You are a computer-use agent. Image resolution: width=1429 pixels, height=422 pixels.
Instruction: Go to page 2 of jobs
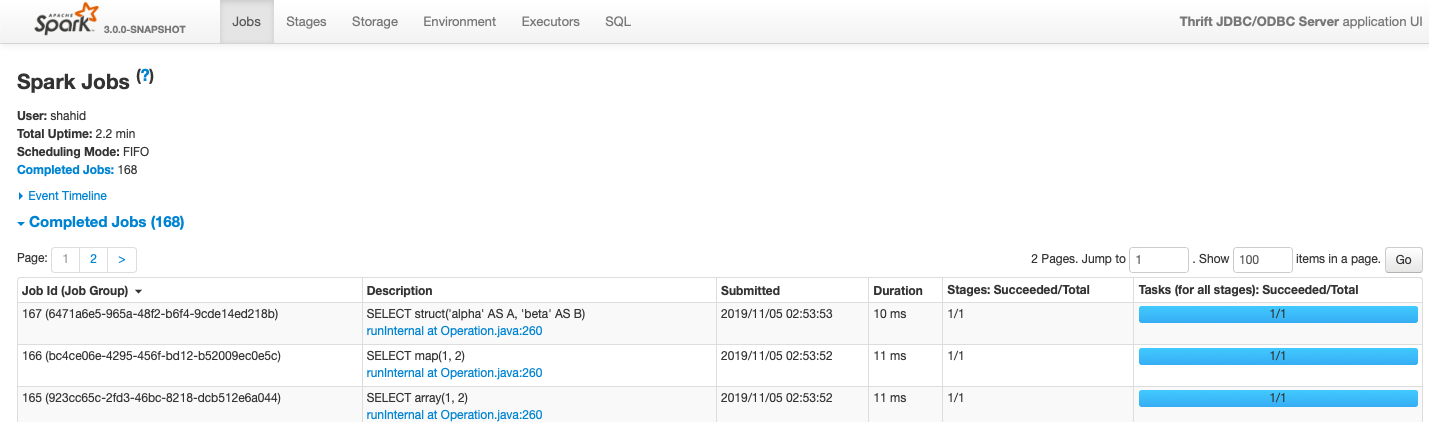tap(93, 259)
